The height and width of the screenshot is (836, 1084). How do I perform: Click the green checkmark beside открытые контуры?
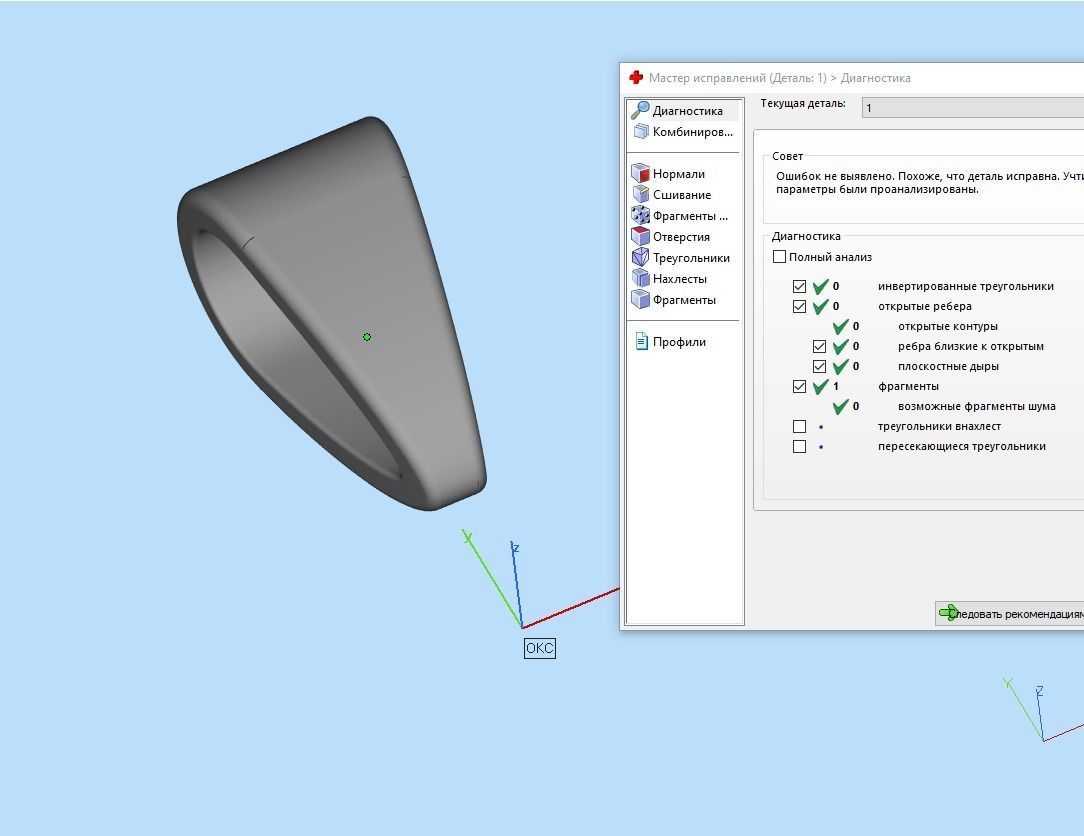click(841, 326)
